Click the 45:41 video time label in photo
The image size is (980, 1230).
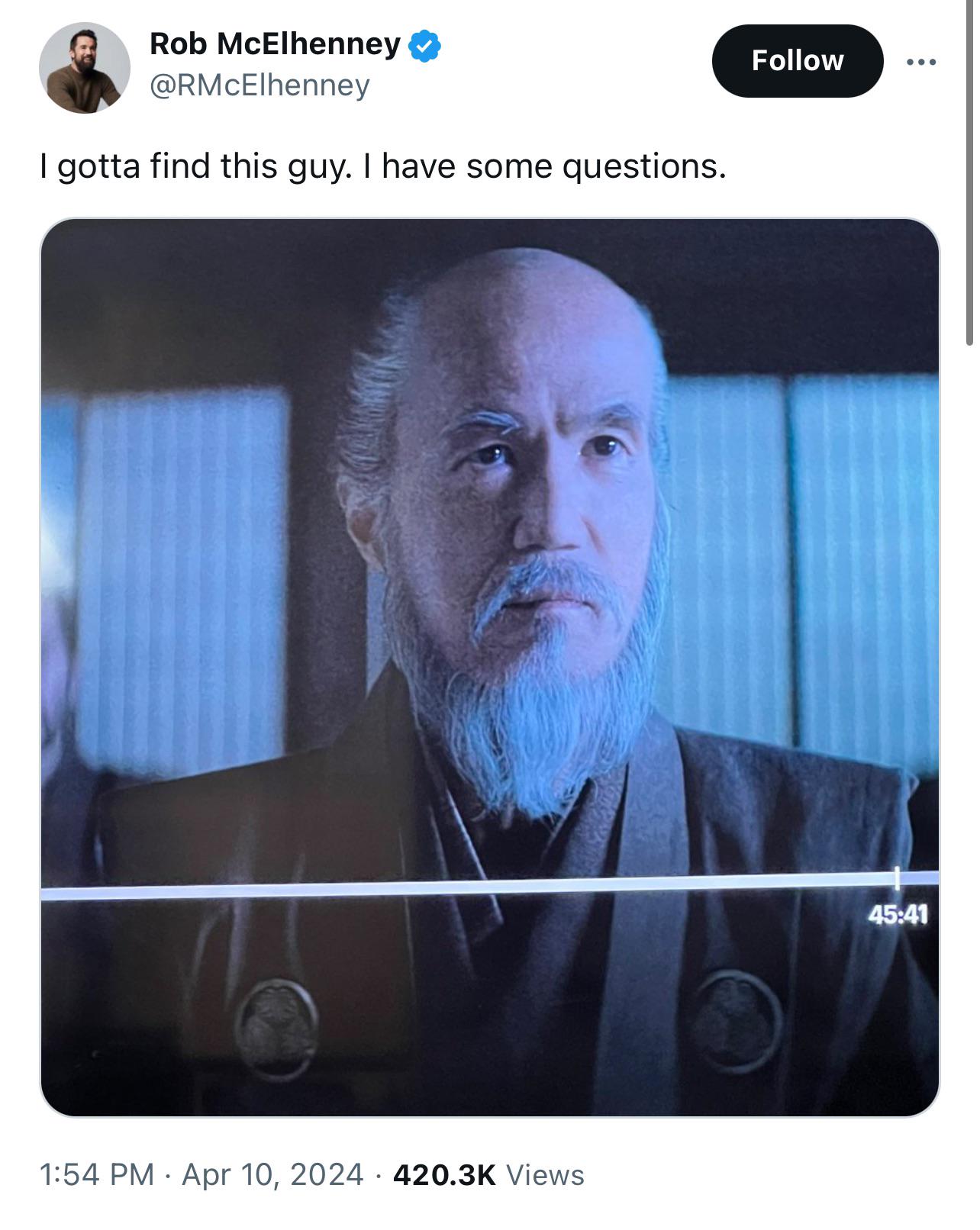pyautogui.click(x=898, y=913)
